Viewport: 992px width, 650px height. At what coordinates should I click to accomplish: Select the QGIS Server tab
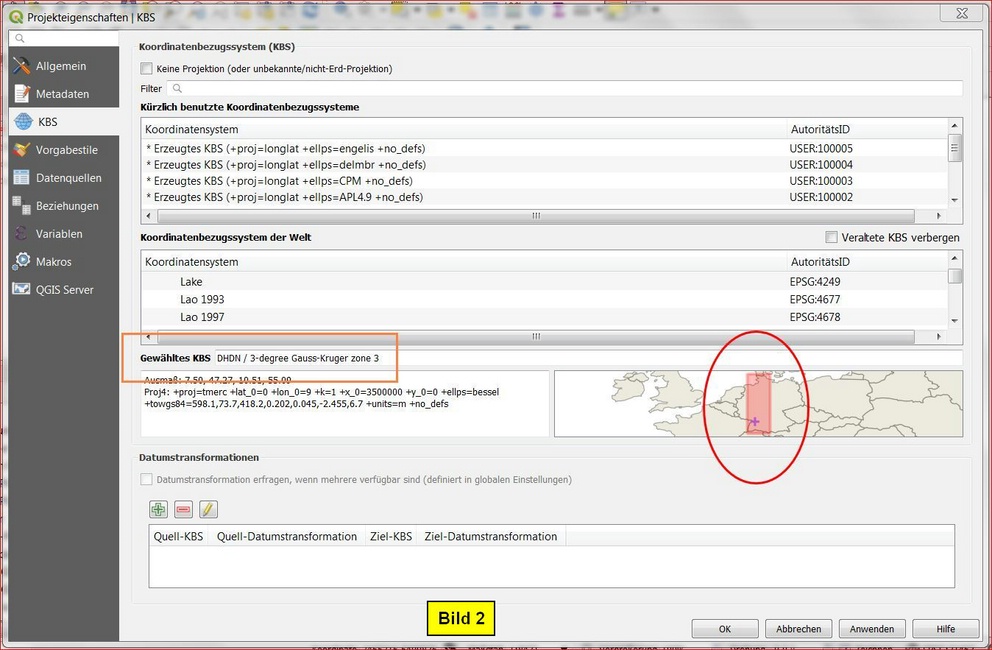tap(64, 290)
